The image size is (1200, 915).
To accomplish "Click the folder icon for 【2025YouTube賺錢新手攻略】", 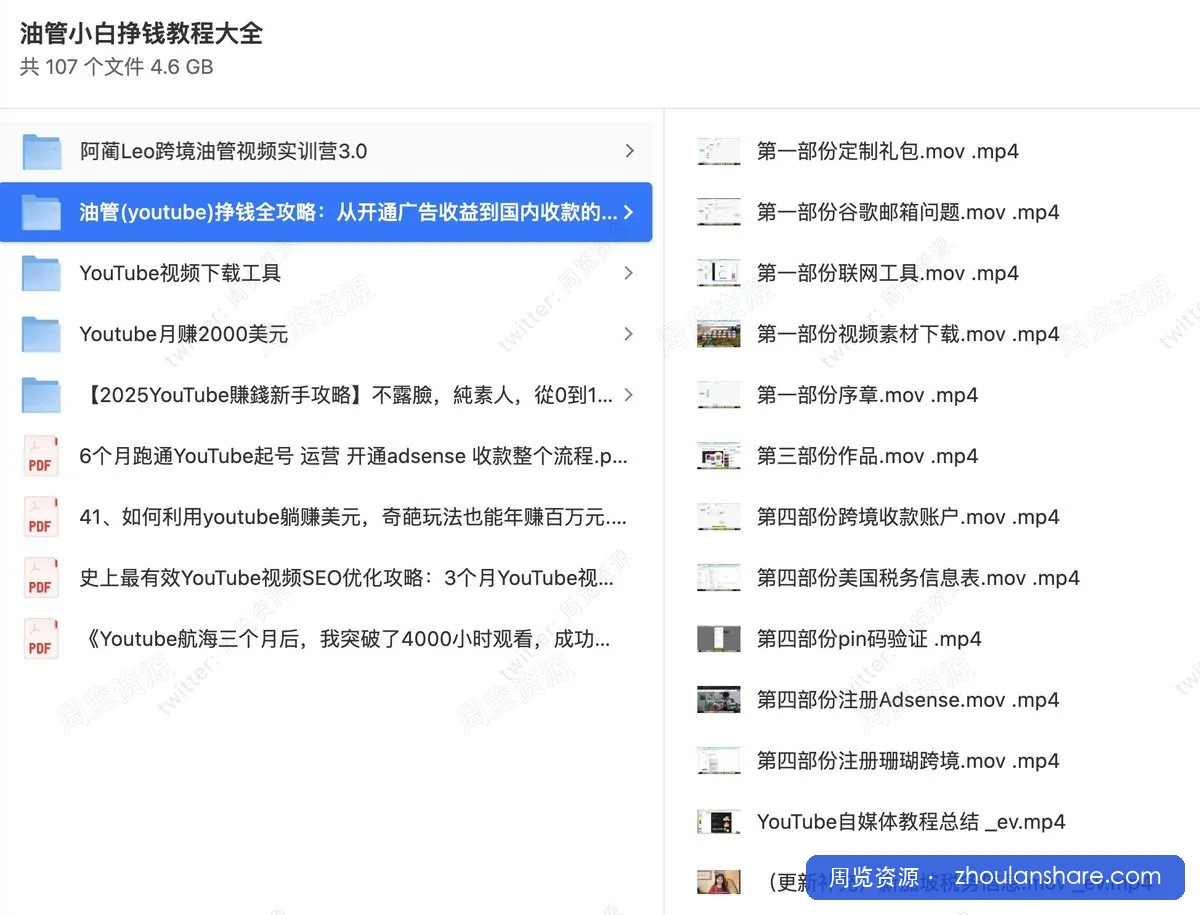I will 41,395.
